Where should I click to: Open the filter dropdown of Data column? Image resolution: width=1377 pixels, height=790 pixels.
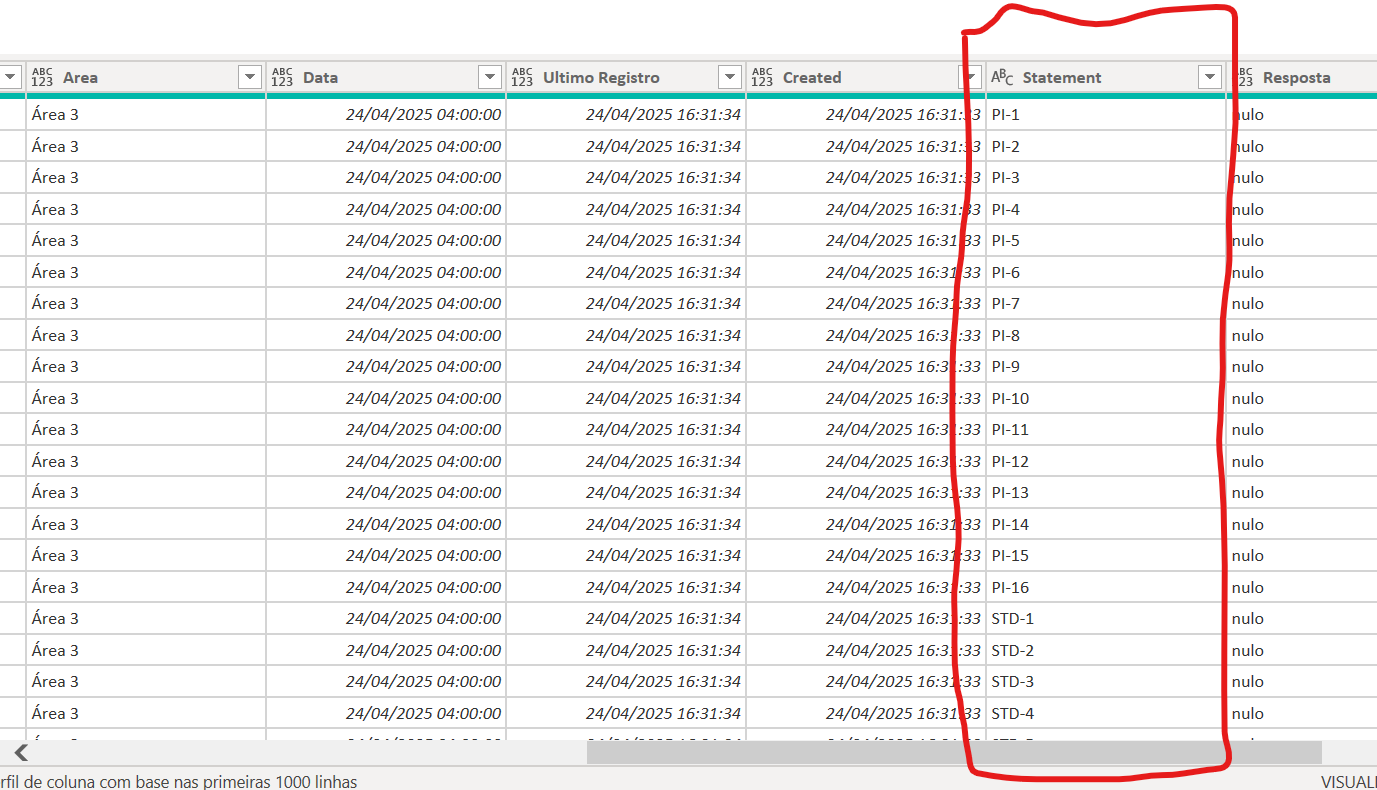[x=490, y=77]
